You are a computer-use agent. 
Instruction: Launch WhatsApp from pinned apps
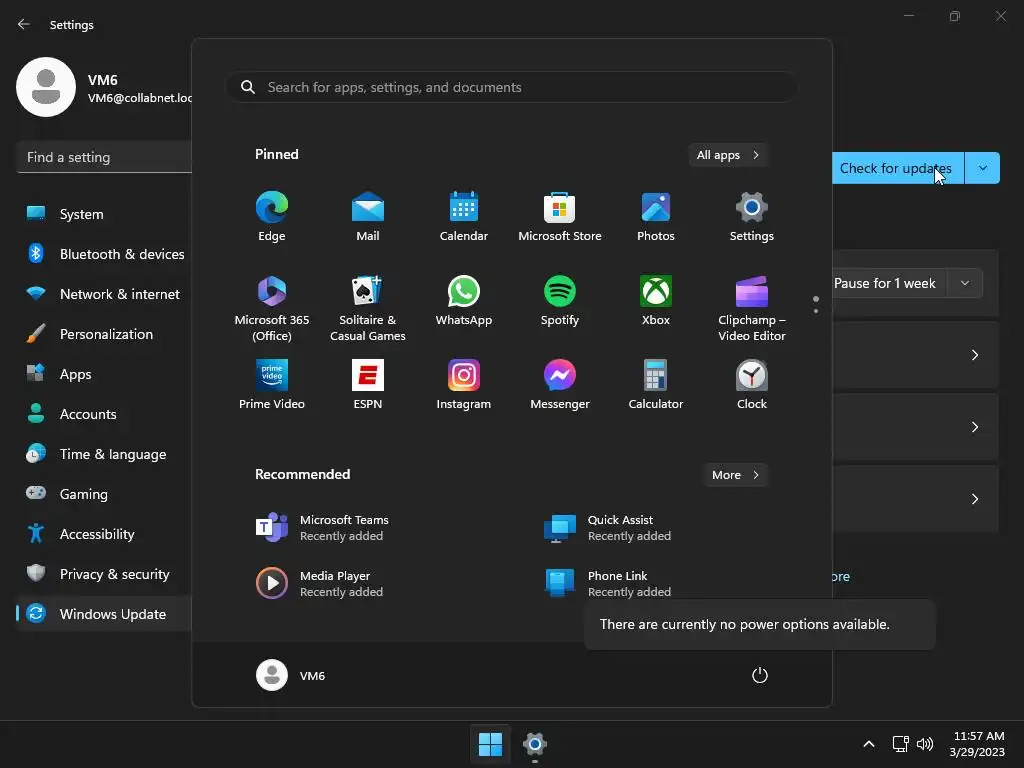464,300
